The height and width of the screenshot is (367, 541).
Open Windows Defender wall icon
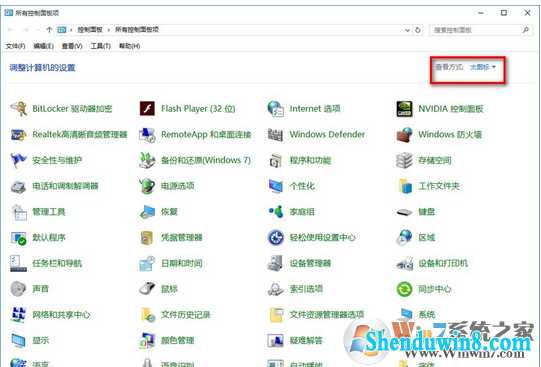(276, 135)
